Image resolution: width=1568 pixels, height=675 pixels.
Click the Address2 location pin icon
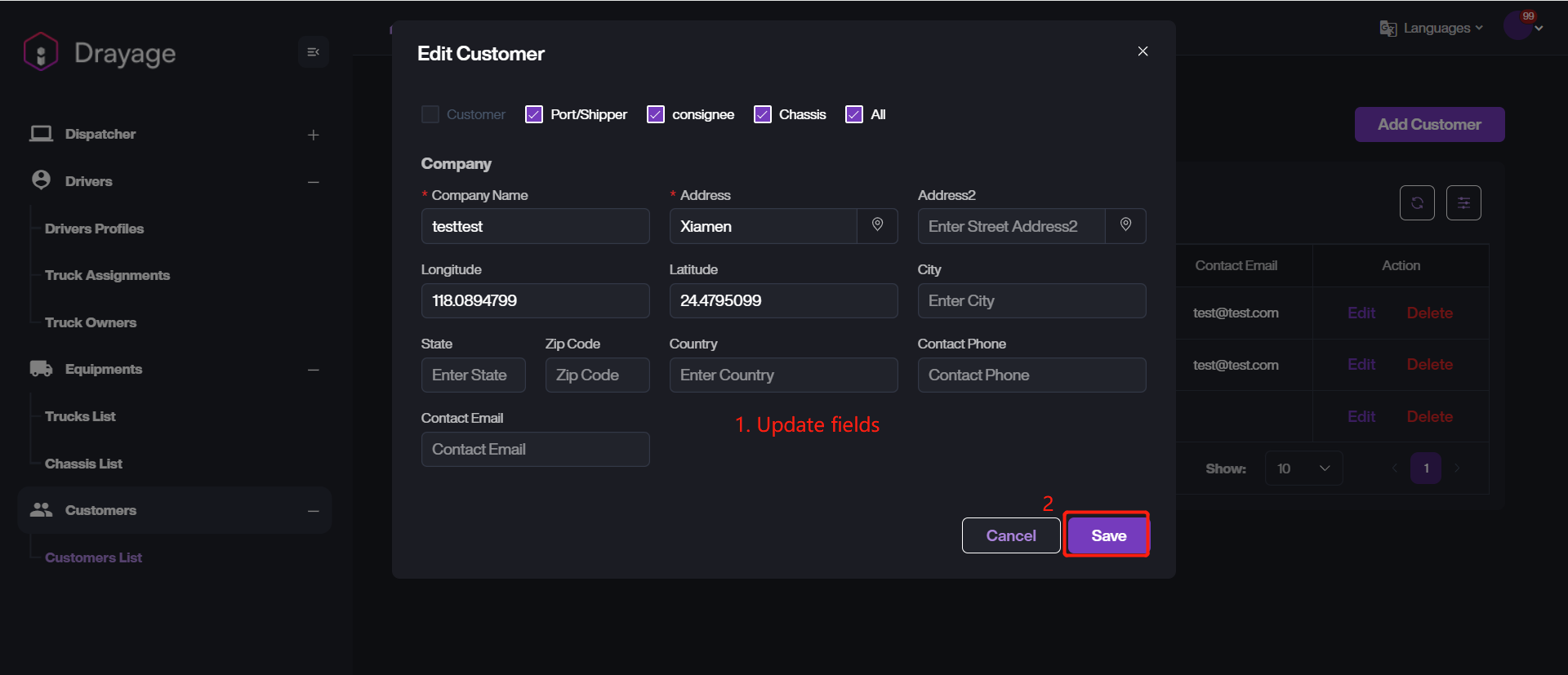[1125, 225]
